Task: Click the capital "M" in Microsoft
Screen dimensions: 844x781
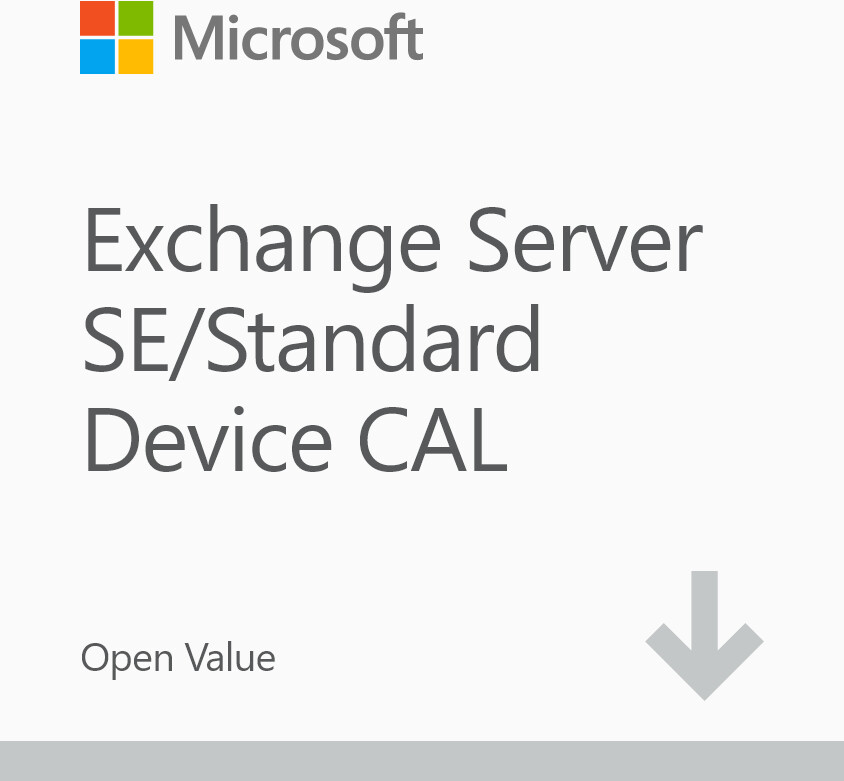Action: pos(196,38)
